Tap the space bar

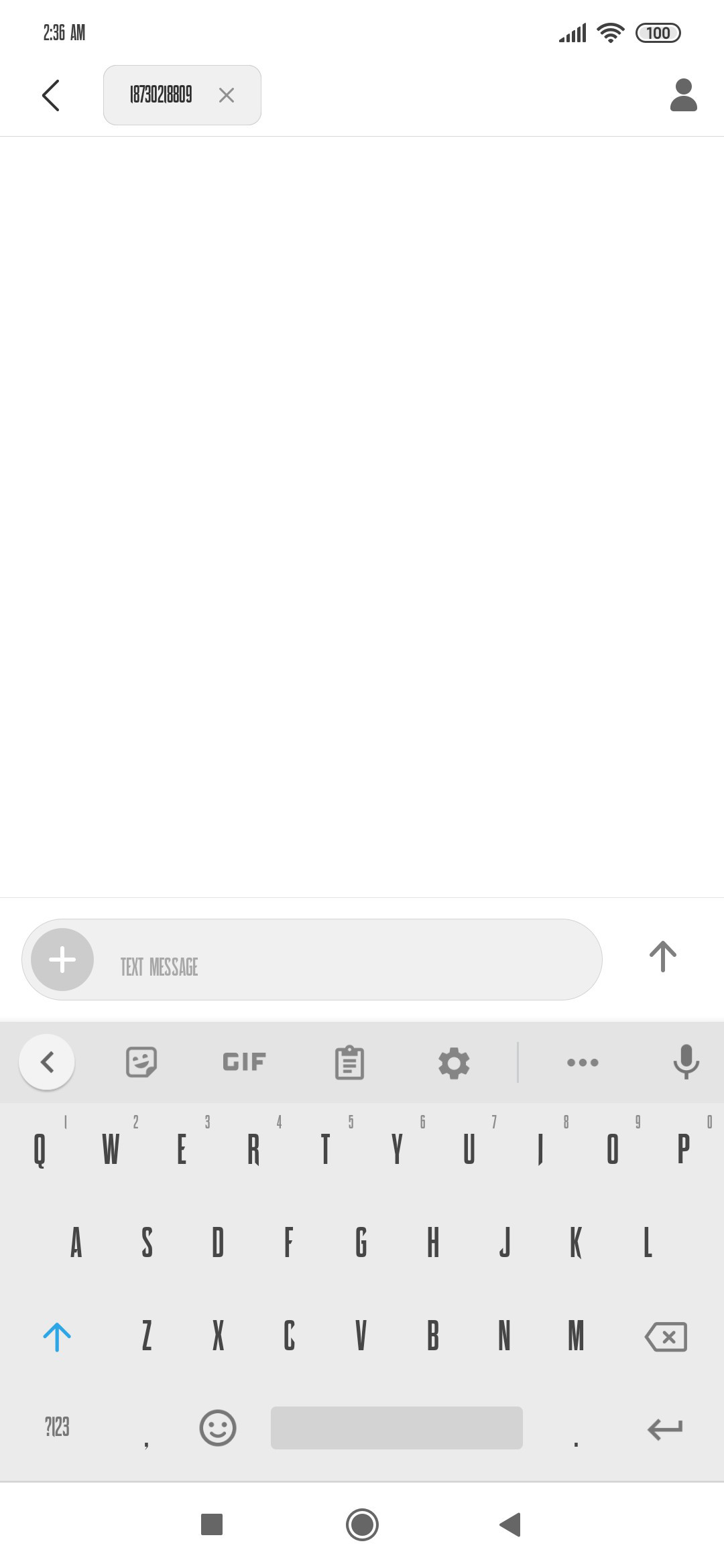[397, 1428]
